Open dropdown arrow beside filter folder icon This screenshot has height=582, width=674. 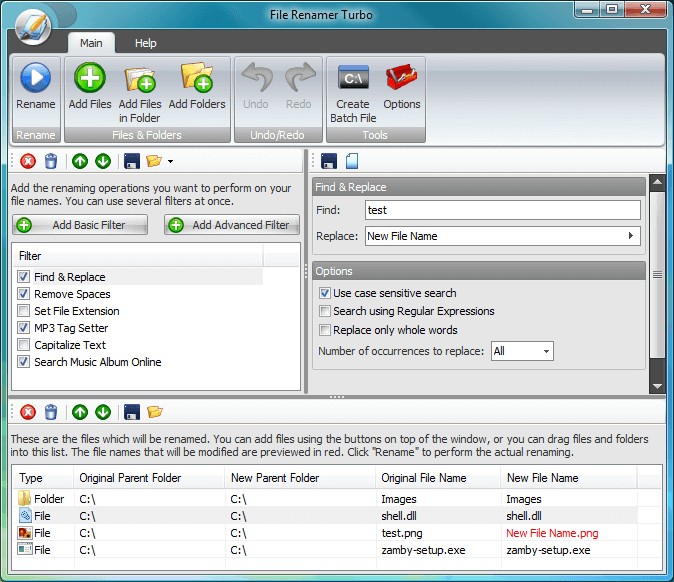[x=171, y=161]
